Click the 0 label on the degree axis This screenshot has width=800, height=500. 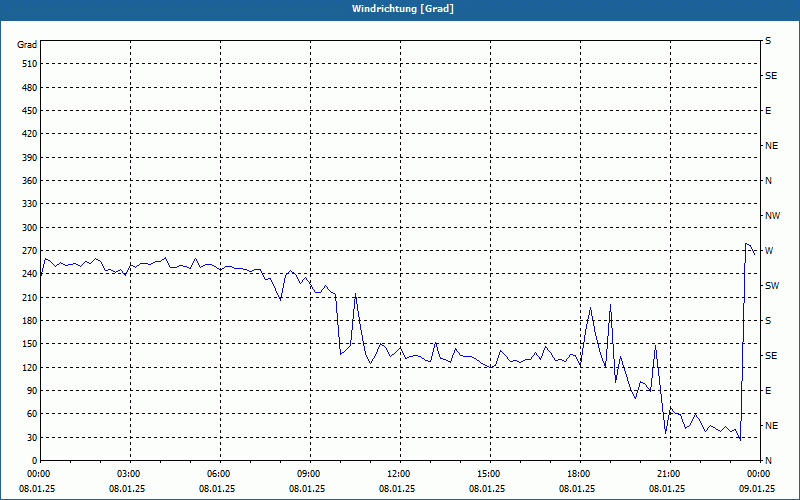click(35, 461)
